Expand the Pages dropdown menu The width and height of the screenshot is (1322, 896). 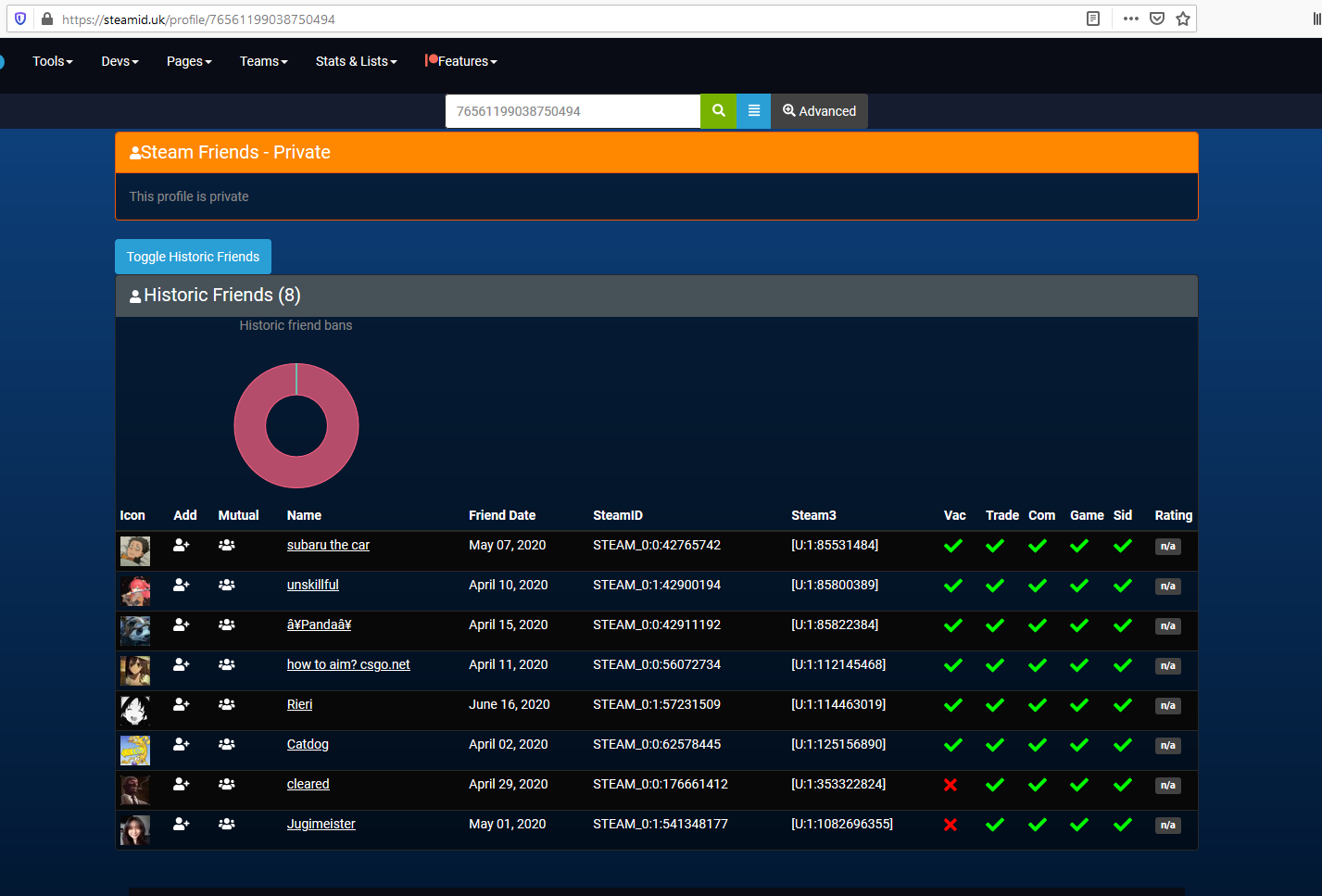[x=189, y=61]
